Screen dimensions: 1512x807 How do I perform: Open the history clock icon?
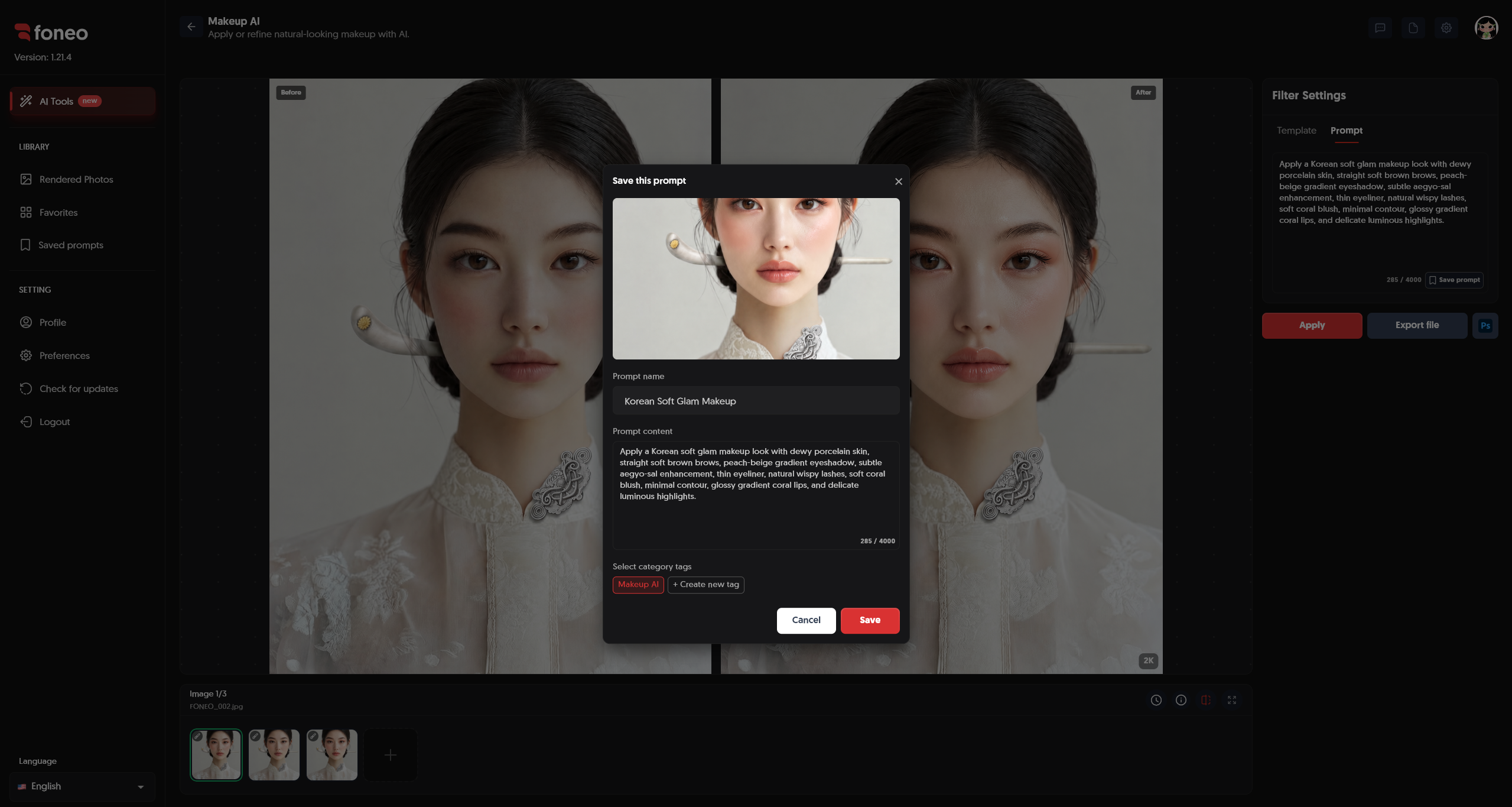coord(1156,700)
